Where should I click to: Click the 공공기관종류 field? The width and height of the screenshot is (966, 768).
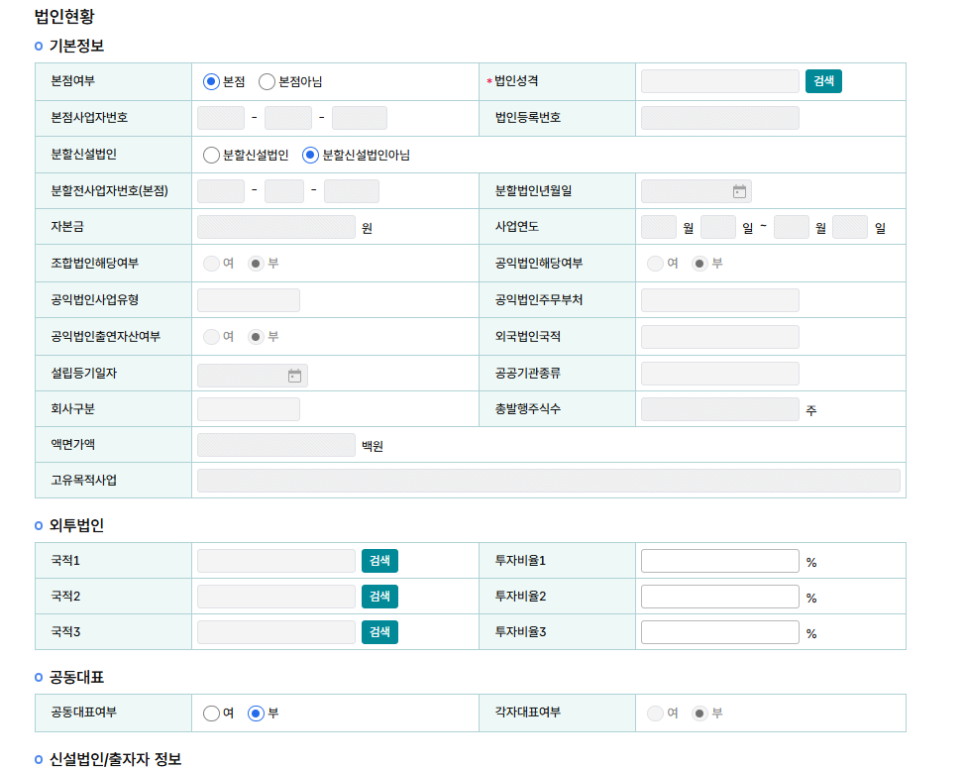coord(720,373)
